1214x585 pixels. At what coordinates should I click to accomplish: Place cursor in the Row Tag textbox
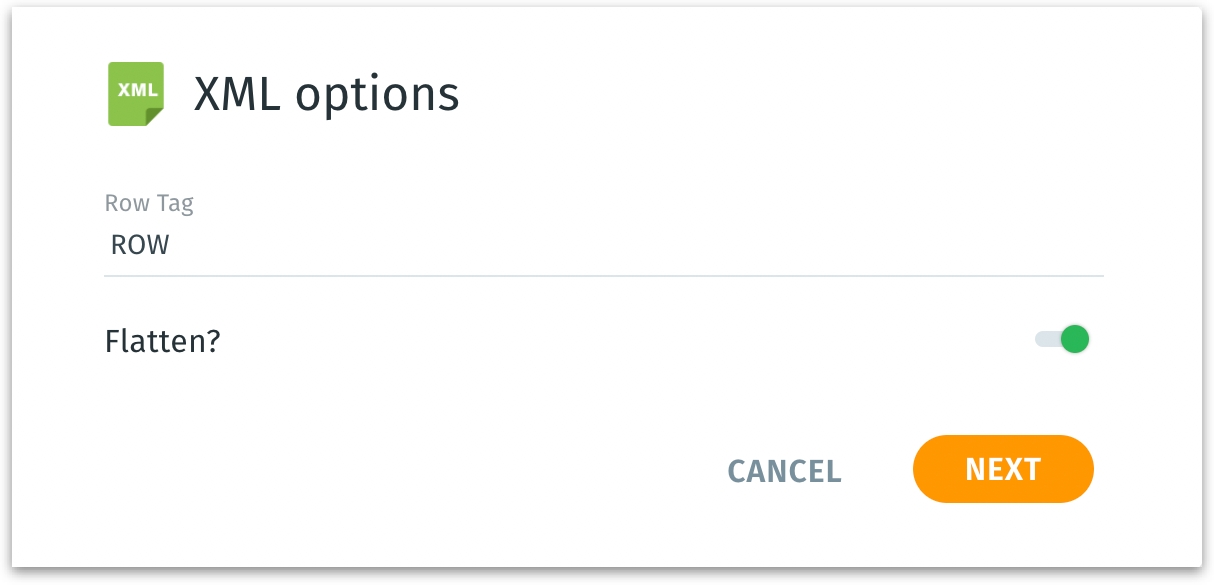click(x=603, y=245)
